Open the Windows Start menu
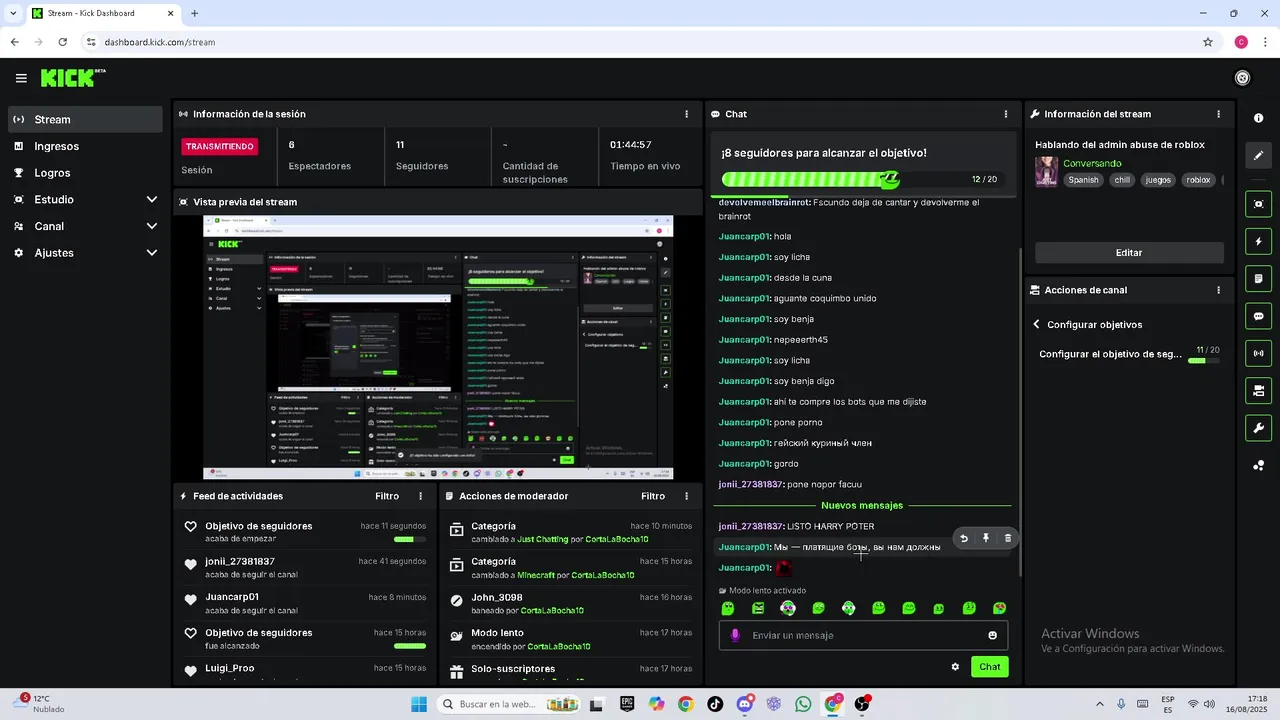Viewport: 1280px width, 720px height. tap(418, 704)
